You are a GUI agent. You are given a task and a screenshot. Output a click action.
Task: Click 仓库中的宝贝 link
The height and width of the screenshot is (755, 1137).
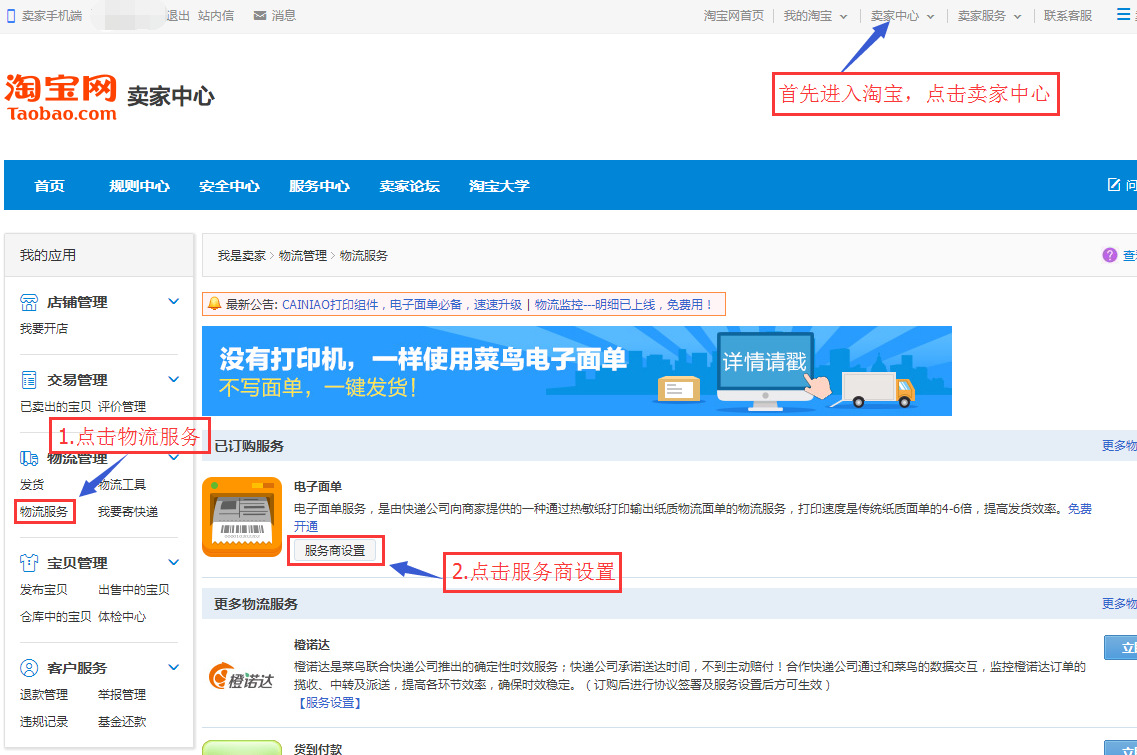[x=56, y=616]
